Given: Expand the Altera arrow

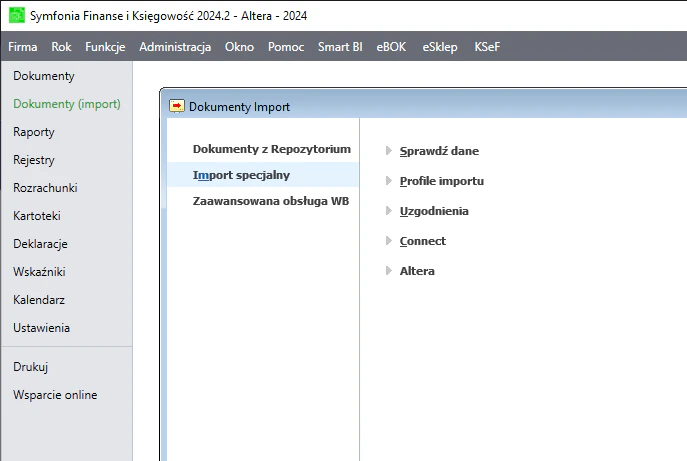Looking at the screenshot, I should tap(389, 271).
